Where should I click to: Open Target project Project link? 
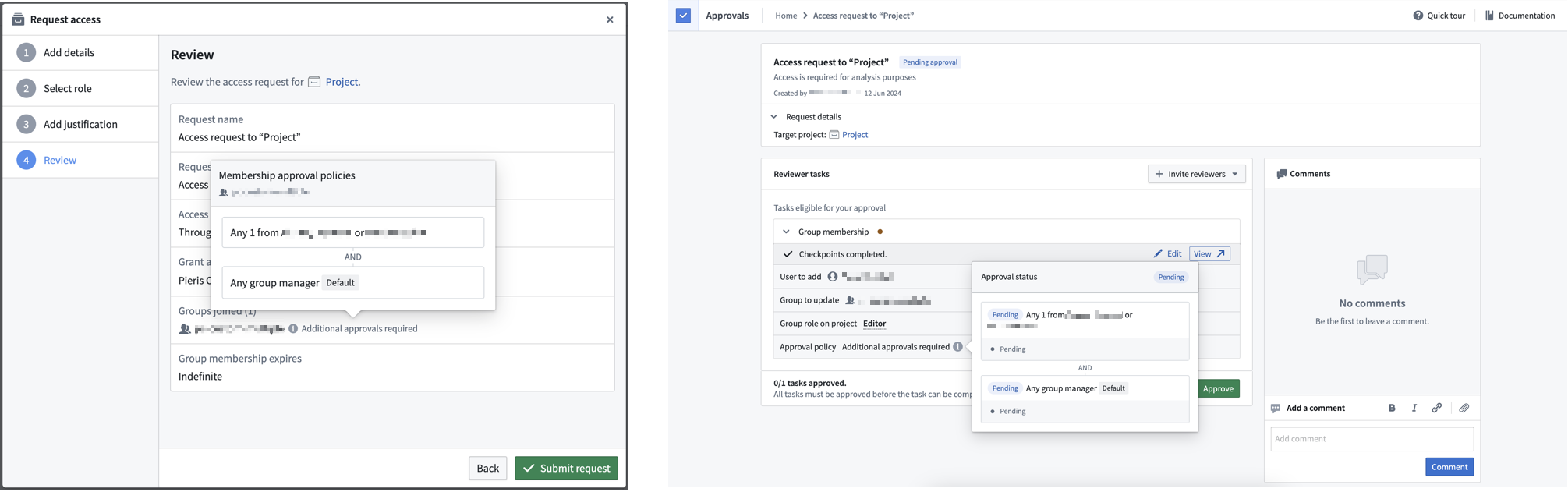[x=855, y=135]
